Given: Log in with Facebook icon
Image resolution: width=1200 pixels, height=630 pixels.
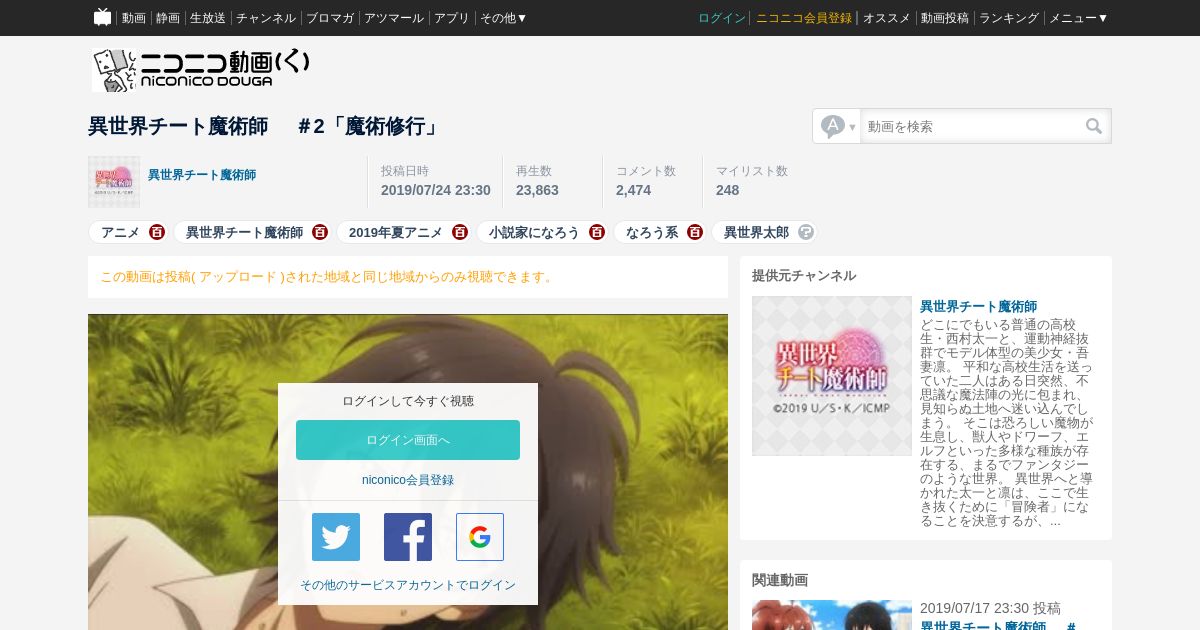Looking at the screenshot, I should pyautogui.click(x=408, y=537).
